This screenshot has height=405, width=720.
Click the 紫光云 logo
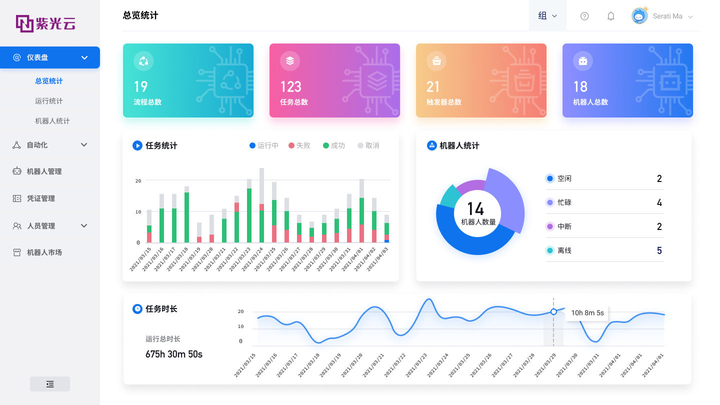pos(43,20)
